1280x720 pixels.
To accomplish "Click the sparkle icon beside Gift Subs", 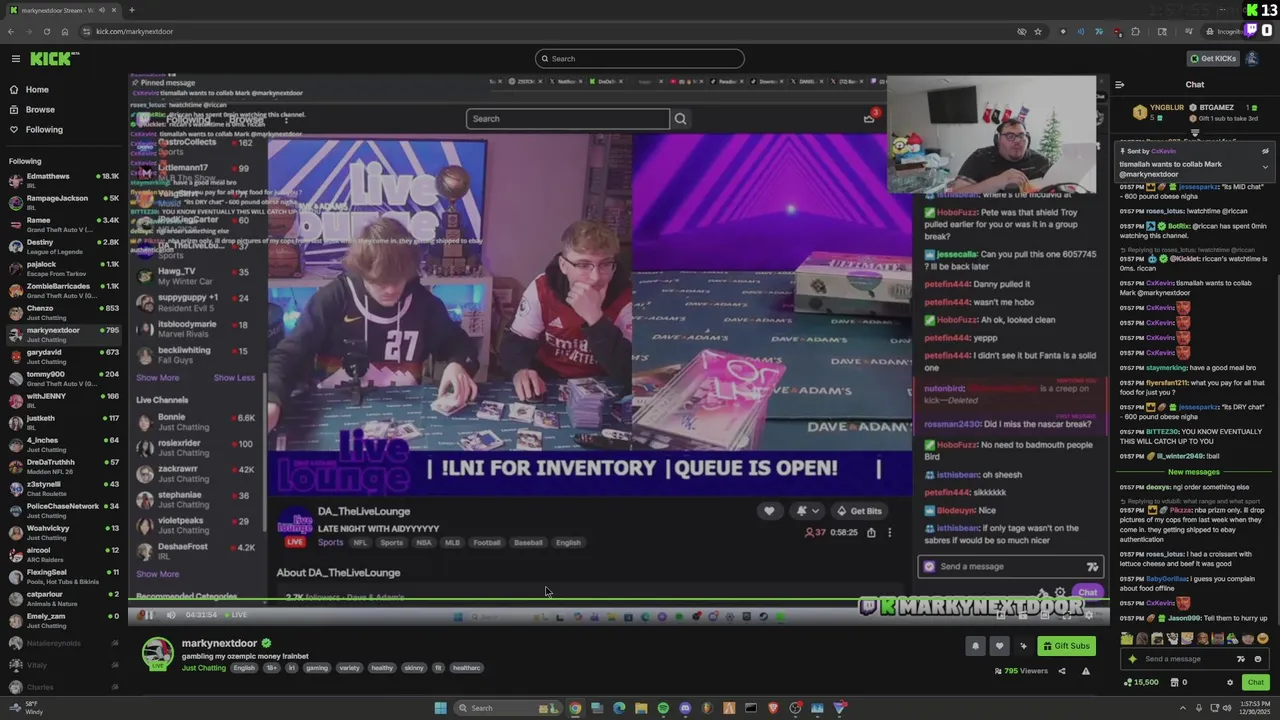I will click(x=1023, y=646).
